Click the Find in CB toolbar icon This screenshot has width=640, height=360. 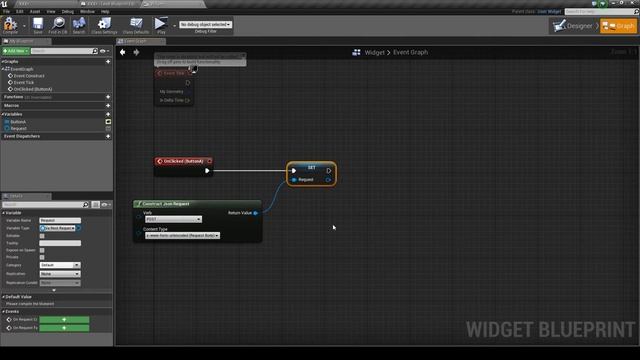pos(58,25)
